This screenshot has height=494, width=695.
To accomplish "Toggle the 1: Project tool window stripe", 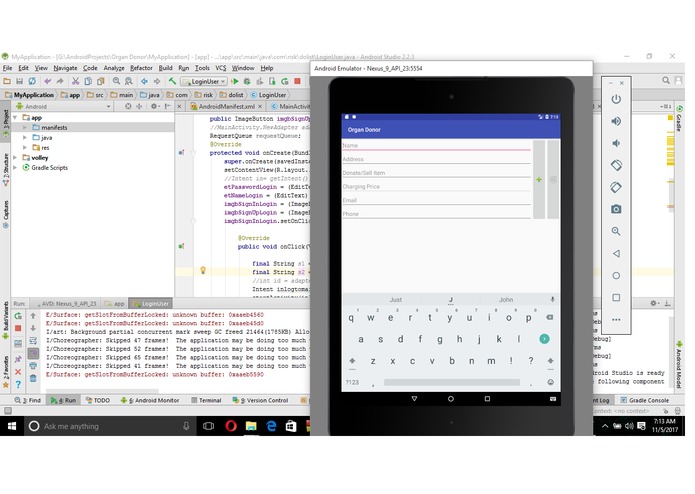I will (x=5, y=124).
